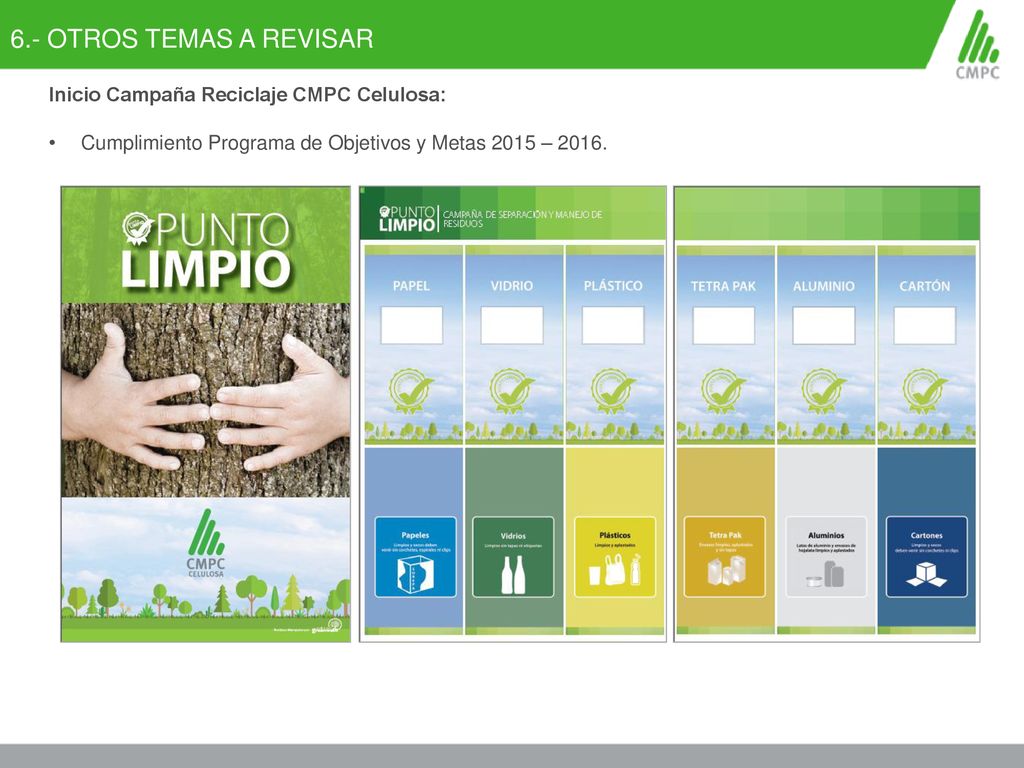1024x768 pixels.
Task: Click the check seal under PLÁSTICO
Action: [x=613, y=391]
